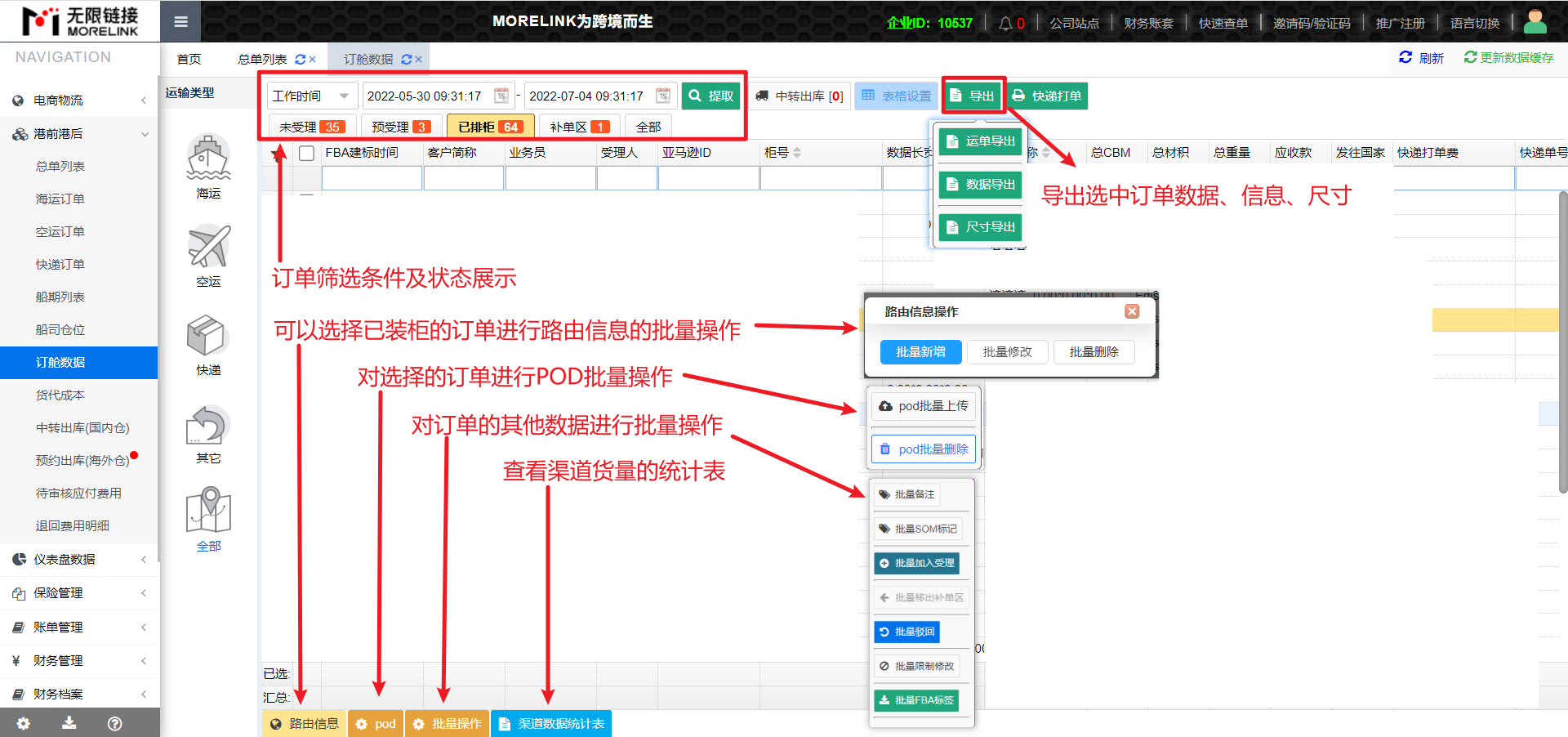This screenshot has height=737, width=1568.
Task: Open calendar picker for start date
Action: tap(501, 96)
